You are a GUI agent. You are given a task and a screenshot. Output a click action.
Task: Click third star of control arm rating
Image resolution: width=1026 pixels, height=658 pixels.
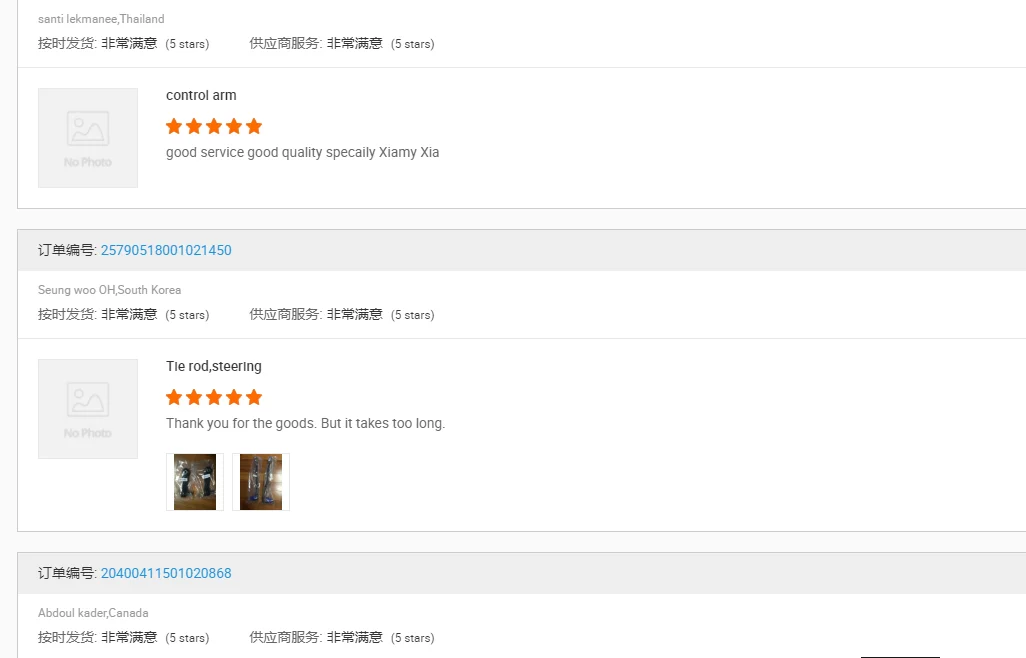tap(214, 126)
